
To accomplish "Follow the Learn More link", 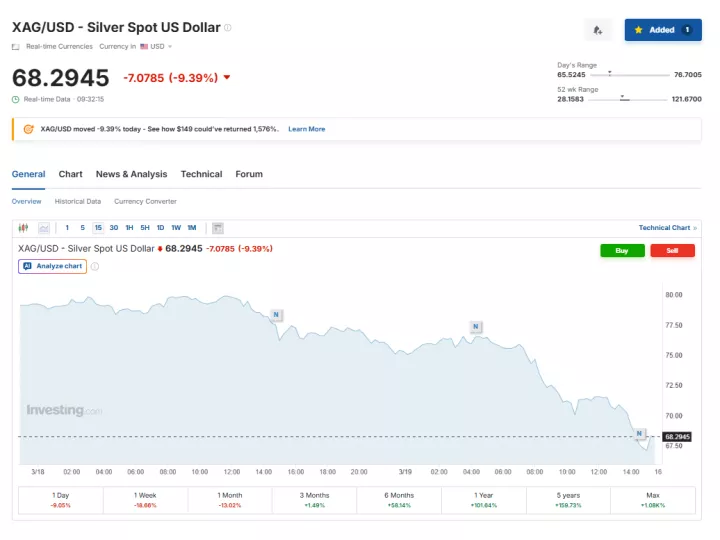I will tap(306, 129).
